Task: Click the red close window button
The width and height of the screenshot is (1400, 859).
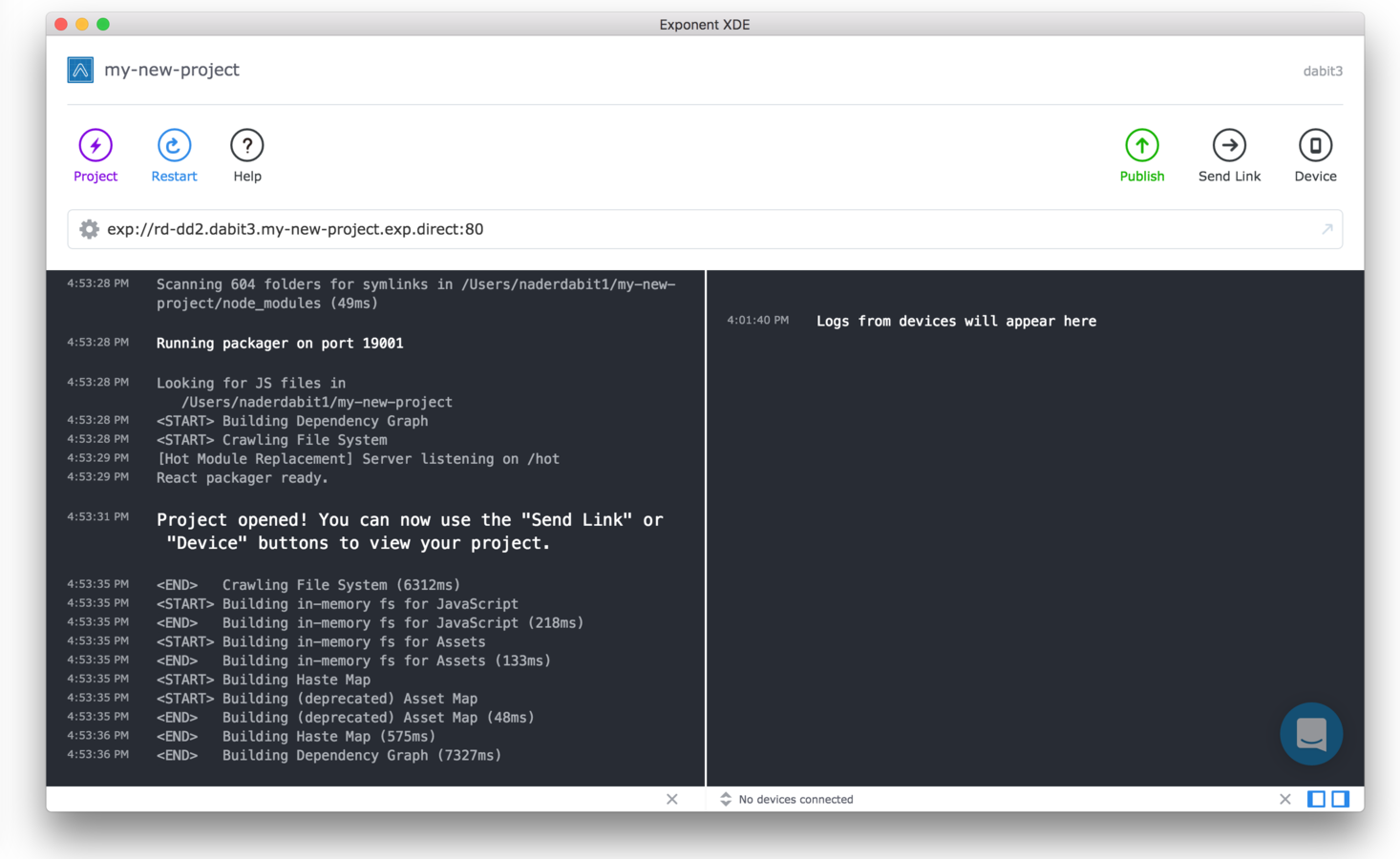Action: (61, 24)
